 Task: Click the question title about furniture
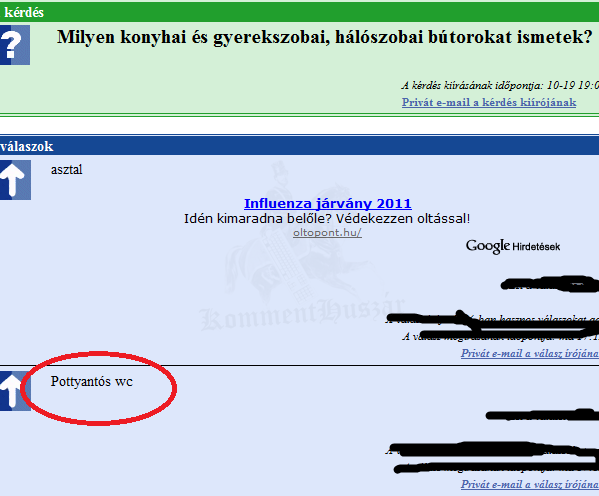325,37
